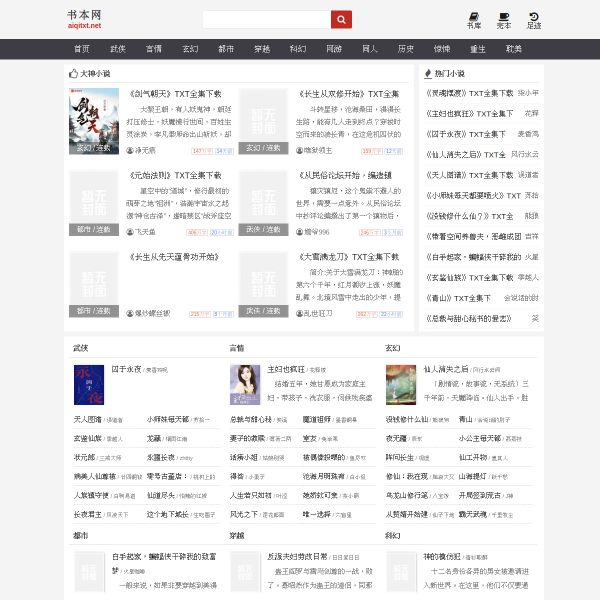Open the 惊悚 navigation category

tap(442, 49)
